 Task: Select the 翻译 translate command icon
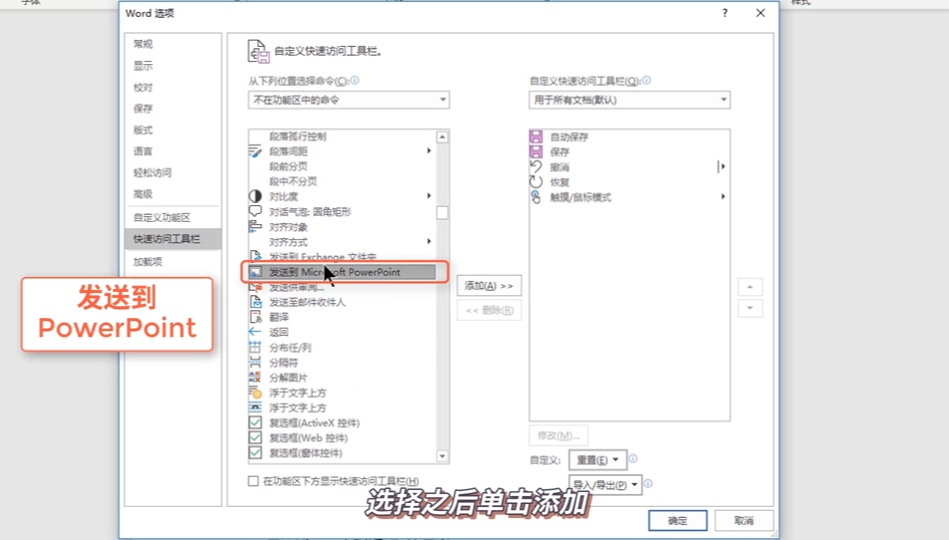(x=255, y=317)
